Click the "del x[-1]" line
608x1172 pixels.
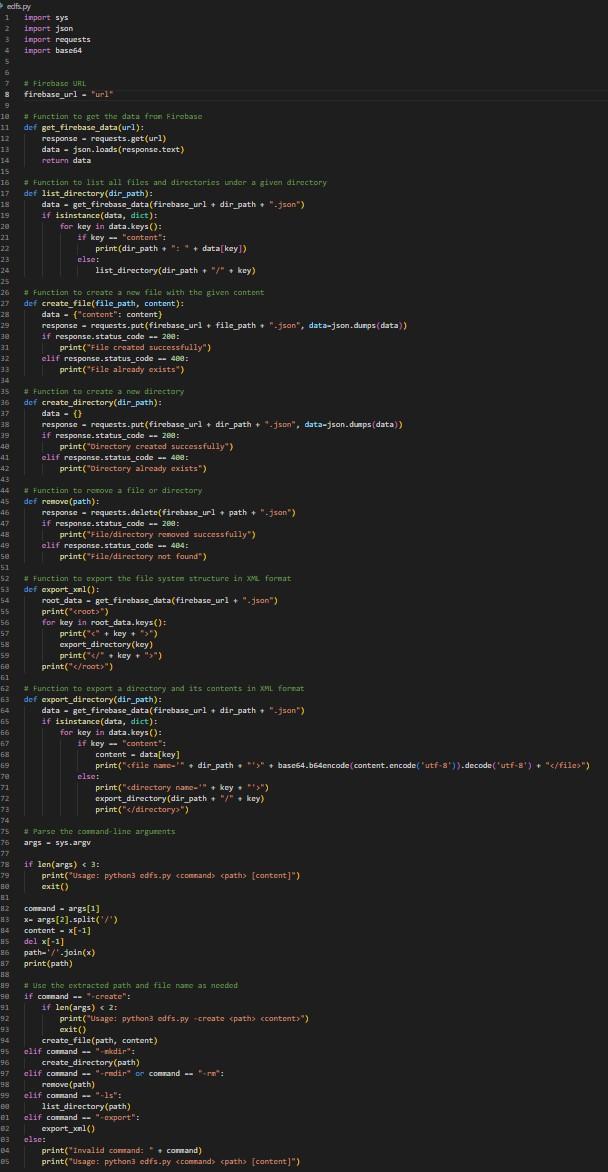click(48, 941)
